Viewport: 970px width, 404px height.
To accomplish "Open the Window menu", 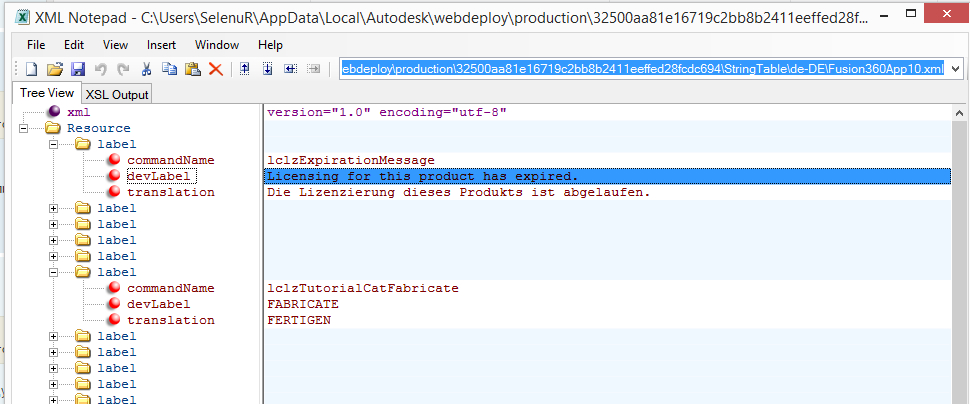I will [x=217, y=45].
